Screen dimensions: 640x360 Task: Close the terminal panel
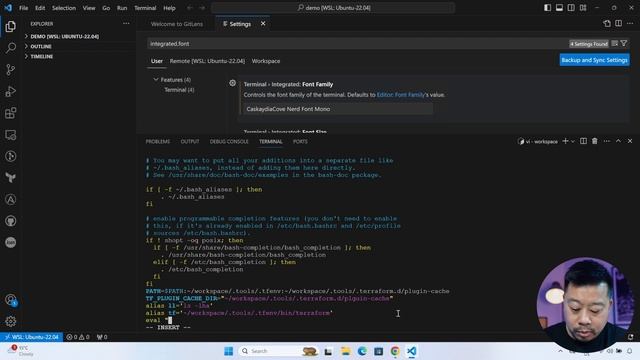click(x=630, y=141)
